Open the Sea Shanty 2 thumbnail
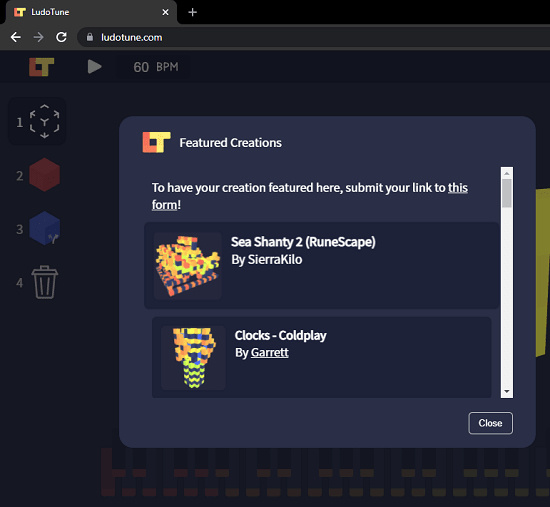Screen dimensions: 550x507 coord(188,266)
